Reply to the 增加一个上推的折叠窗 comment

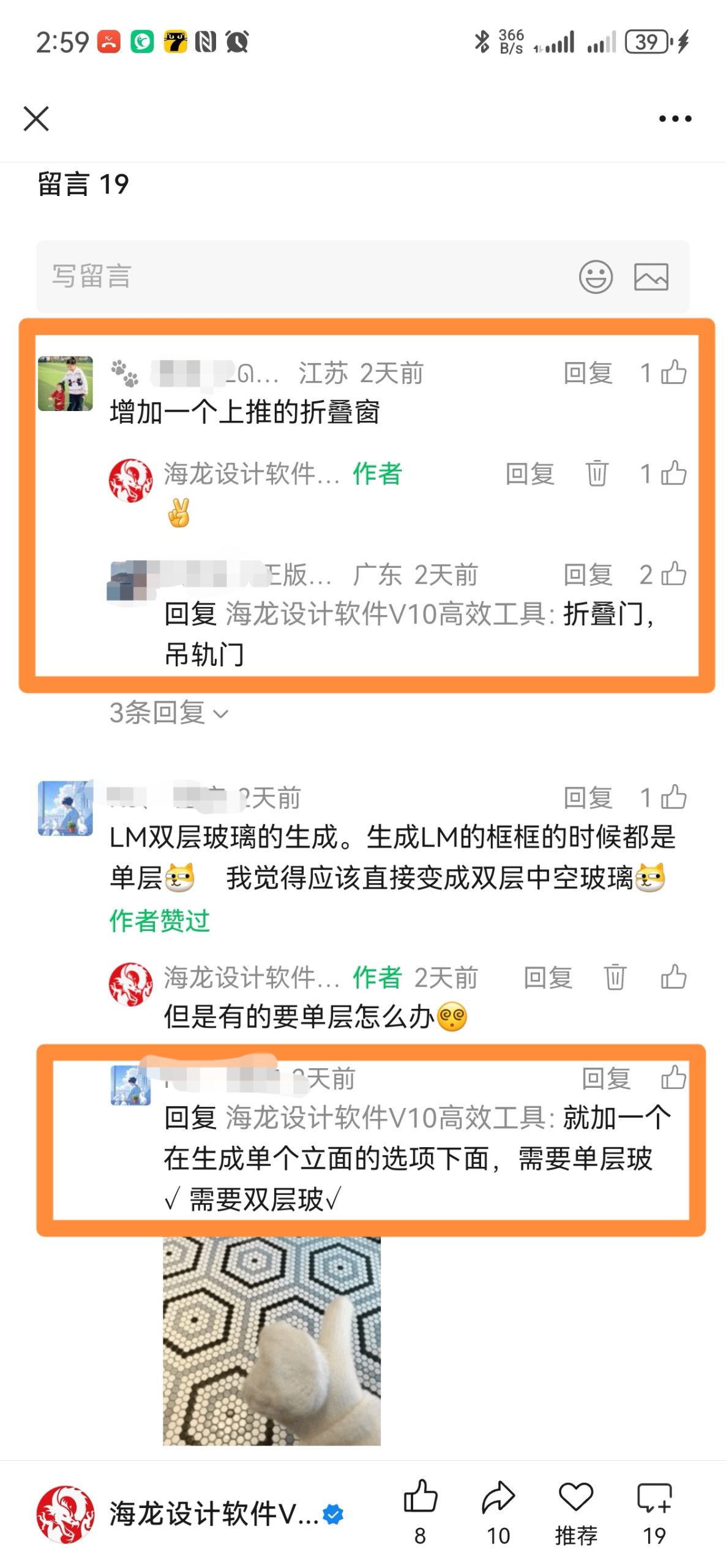588,372
